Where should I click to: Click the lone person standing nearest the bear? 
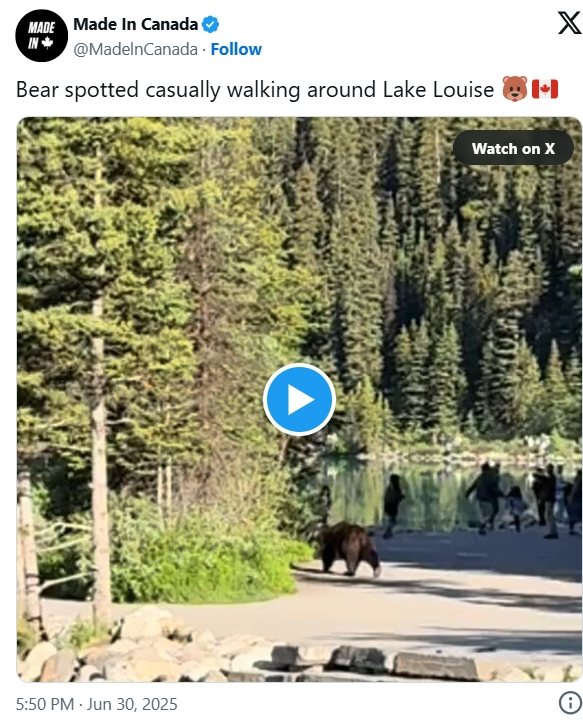click(x=392, y=505)
